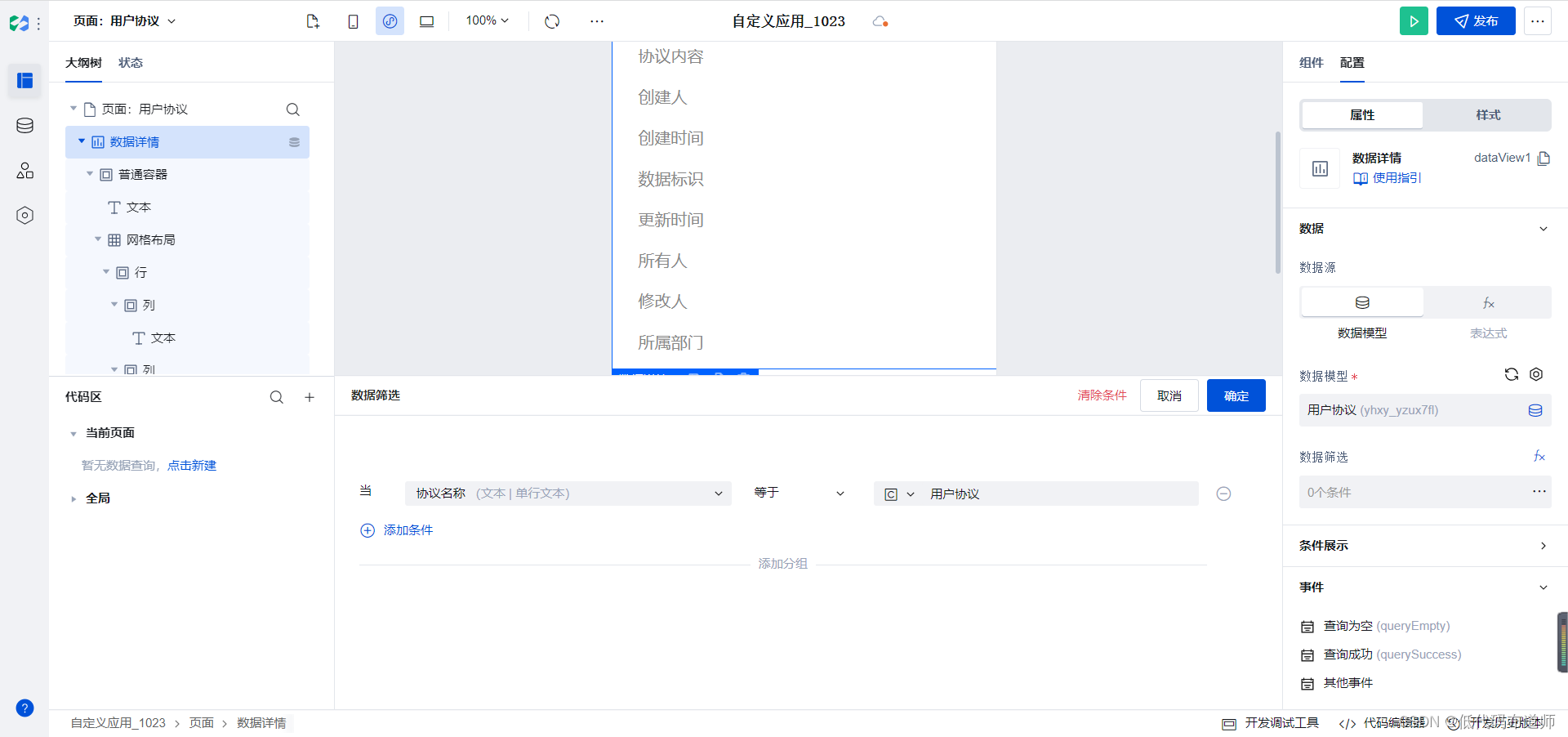The height and width of the screenshot is (737, 1568).
Task: Open the 100% zoom dropdown
Action: (x=488, y=20)
